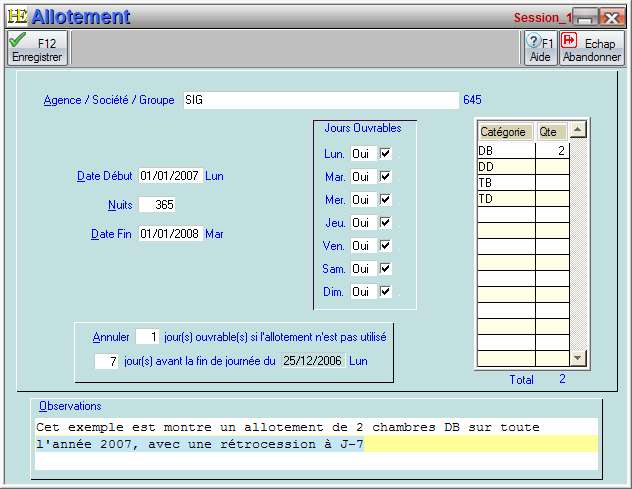Viewport: 632px width, 489px height.
Task: Toggle the Jeu. working day checkbox
Action: (385, 223)
